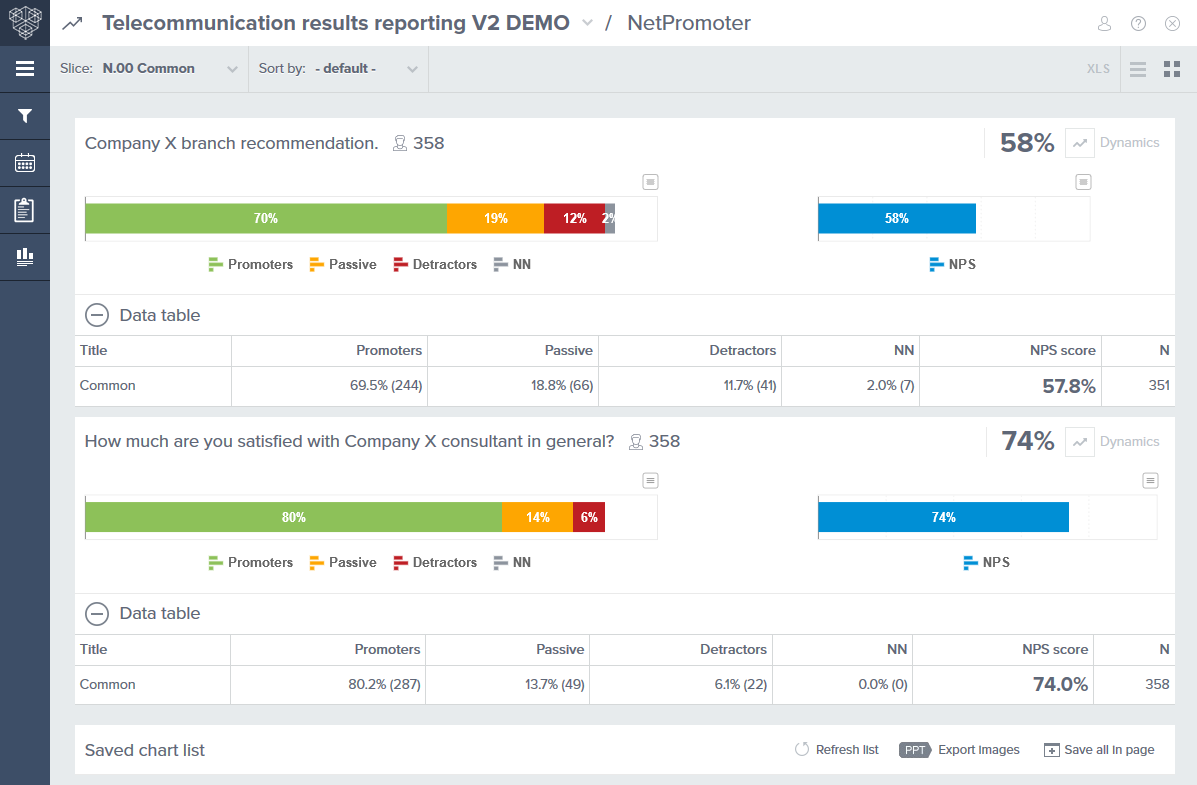Open the user account profile icon
Viewport: 1197px width, 785px height.
click(1104, 24)
